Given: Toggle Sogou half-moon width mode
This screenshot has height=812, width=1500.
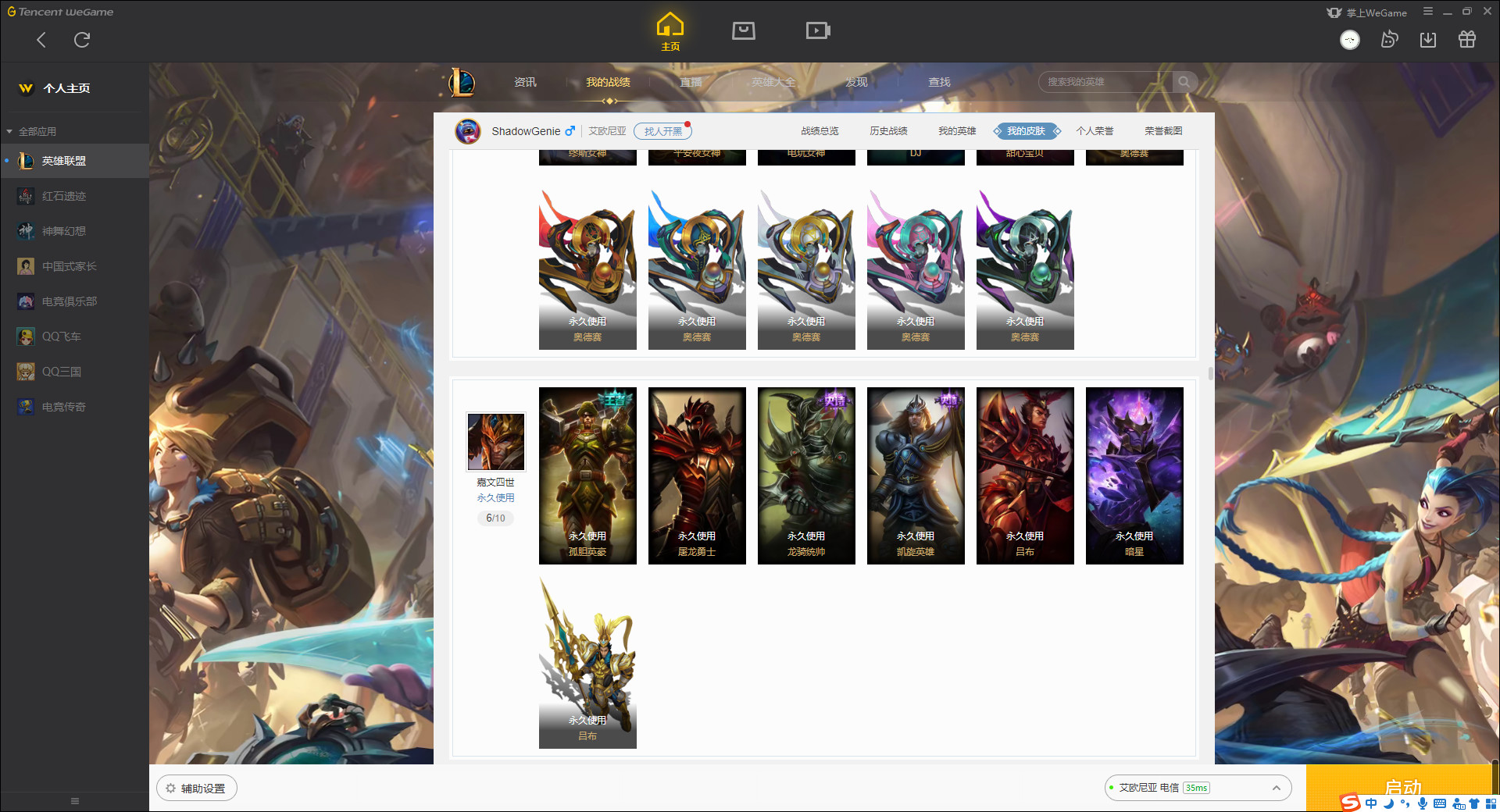Looking at the screenshot, I should 1388,803.
